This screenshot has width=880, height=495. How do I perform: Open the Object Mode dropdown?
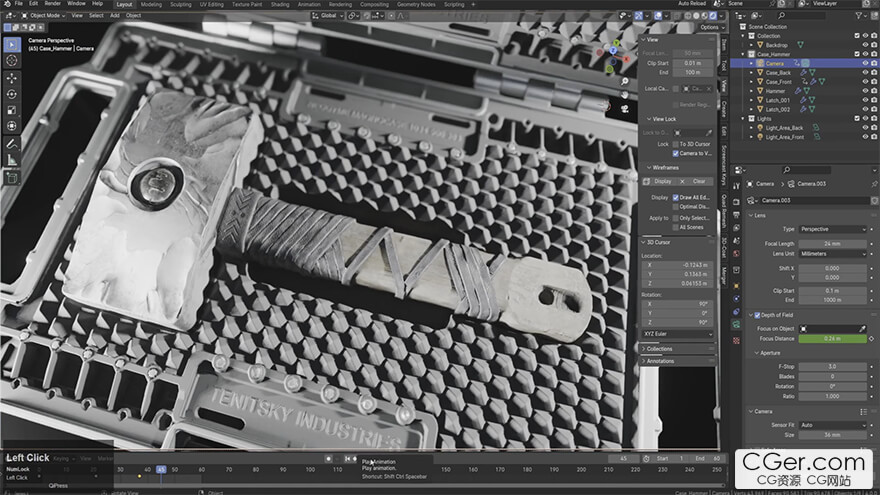coord(44,16)
